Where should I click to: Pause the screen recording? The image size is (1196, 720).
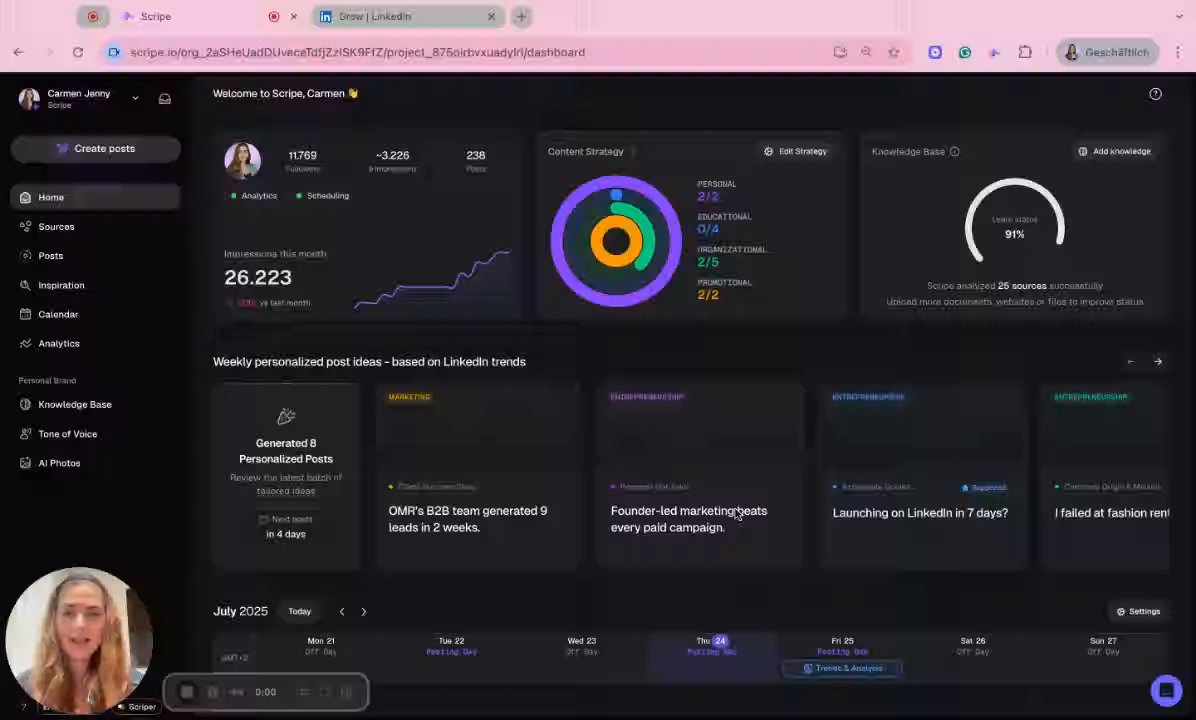(x=213, y=692)
